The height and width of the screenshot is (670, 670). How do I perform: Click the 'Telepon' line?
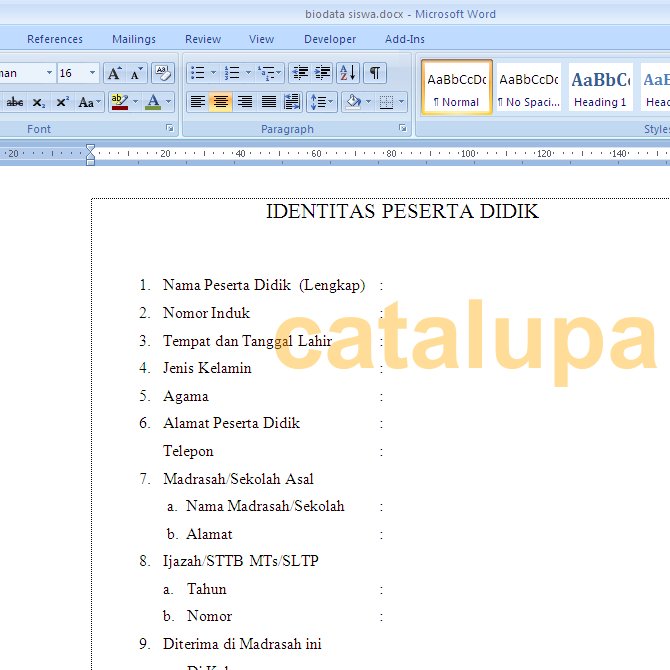(188, 451)
